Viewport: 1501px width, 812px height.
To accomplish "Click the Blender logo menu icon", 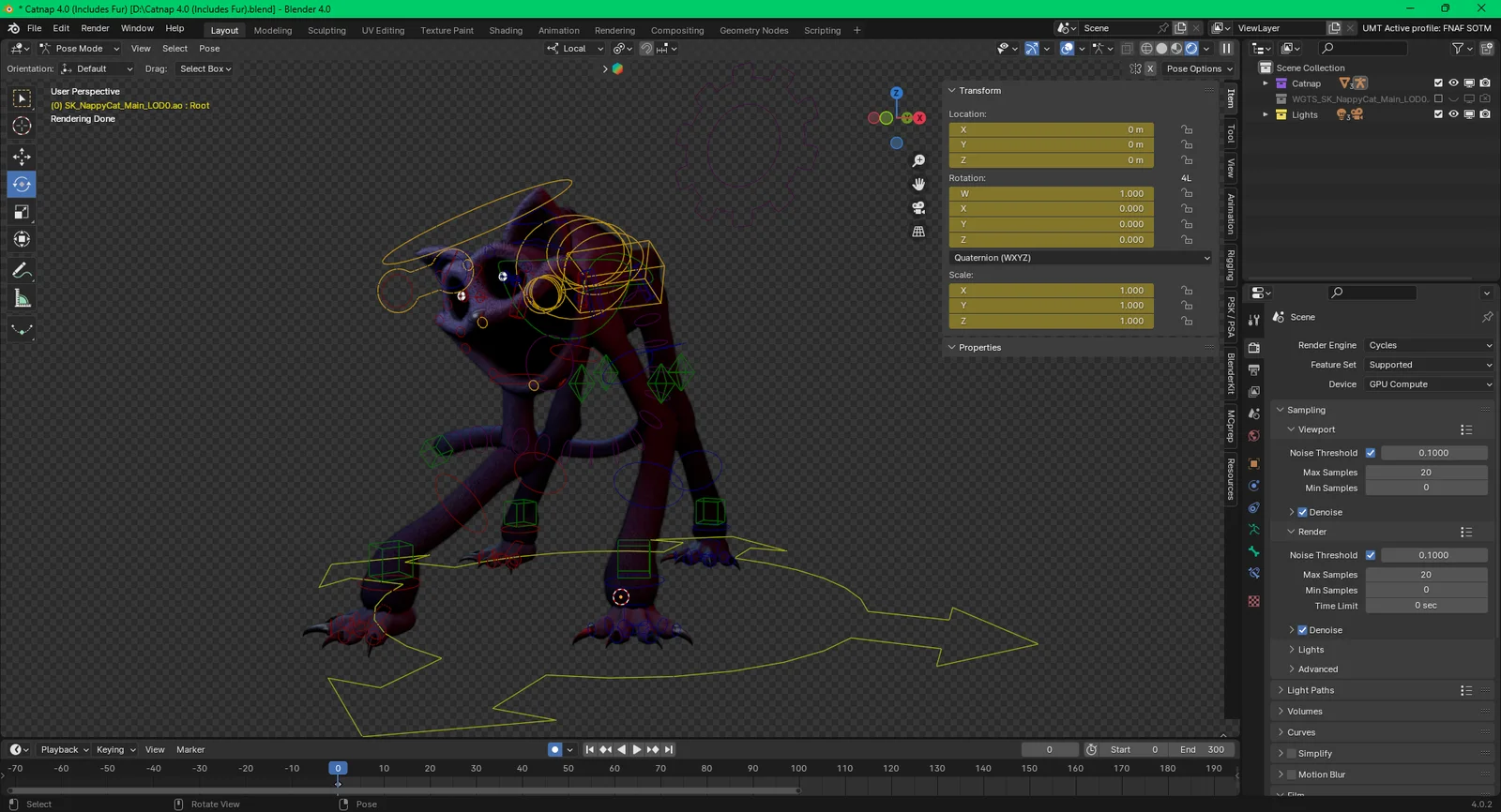I will pos(13,28).
